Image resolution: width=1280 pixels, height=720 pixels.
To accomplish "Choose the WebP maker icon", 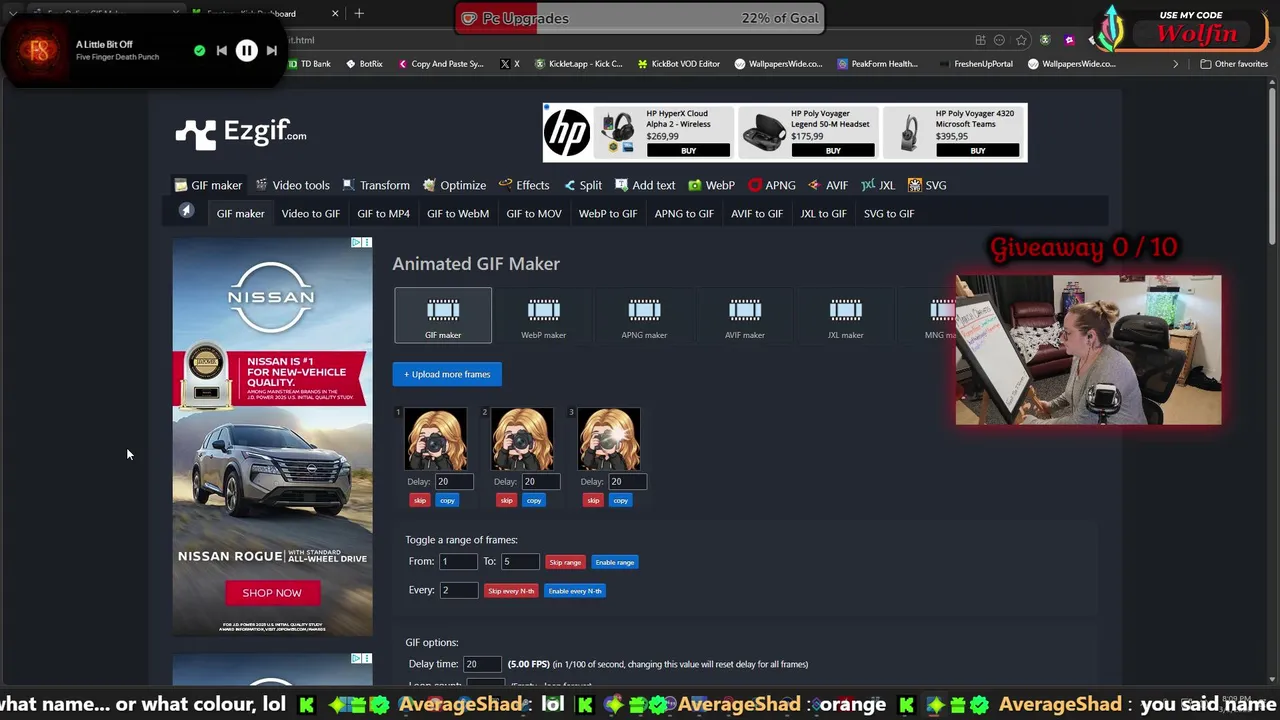I will (x=543, y=316).
